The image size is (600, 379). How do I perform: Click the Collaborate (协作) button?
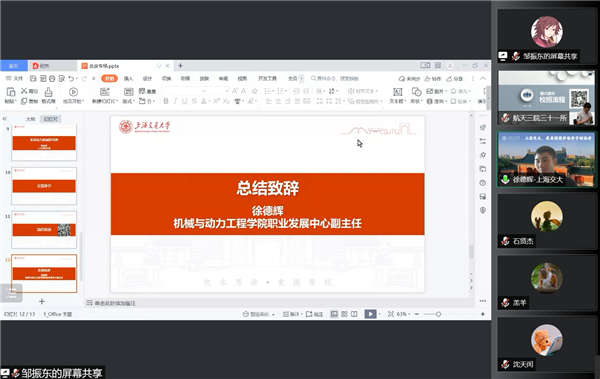(x=433, y=78)
